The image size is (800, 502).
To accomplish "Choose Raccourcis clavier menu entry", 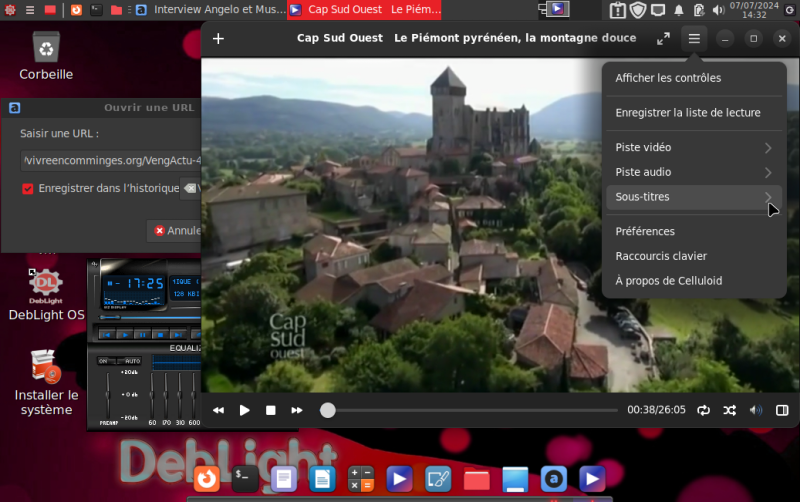I will point(661,256).
